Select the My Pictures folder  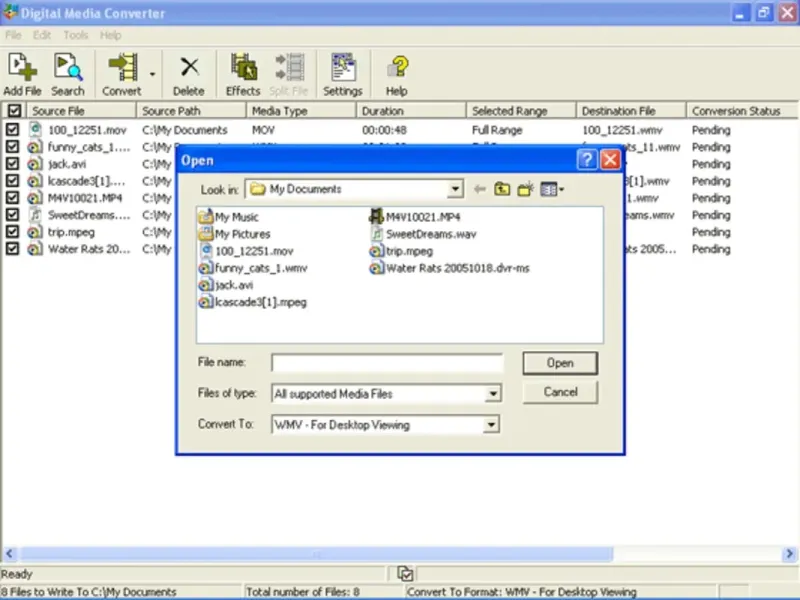pyautogui.click(x=234, y=234)
